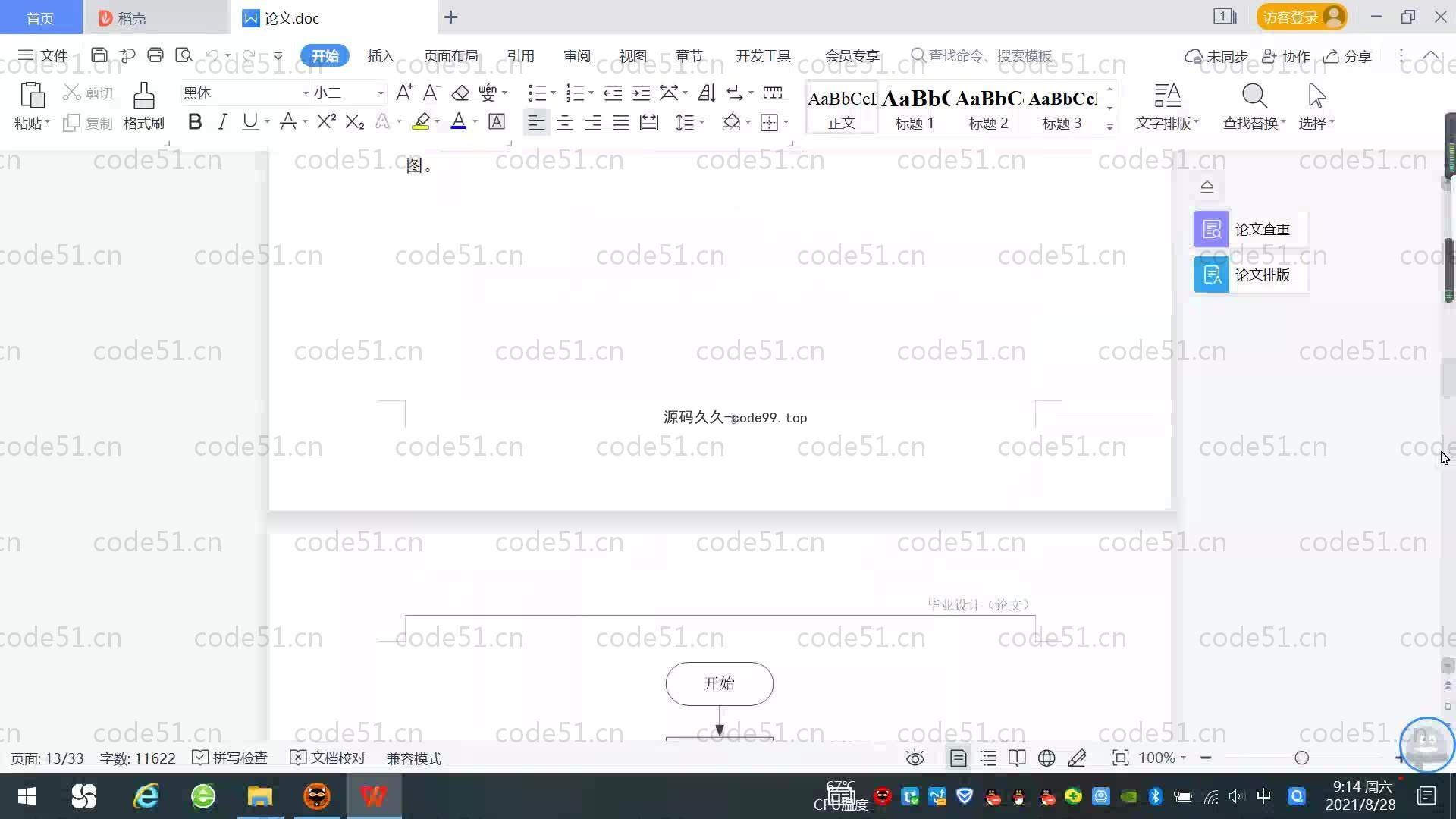Toggle bold formatting

[x=195, y=121]
